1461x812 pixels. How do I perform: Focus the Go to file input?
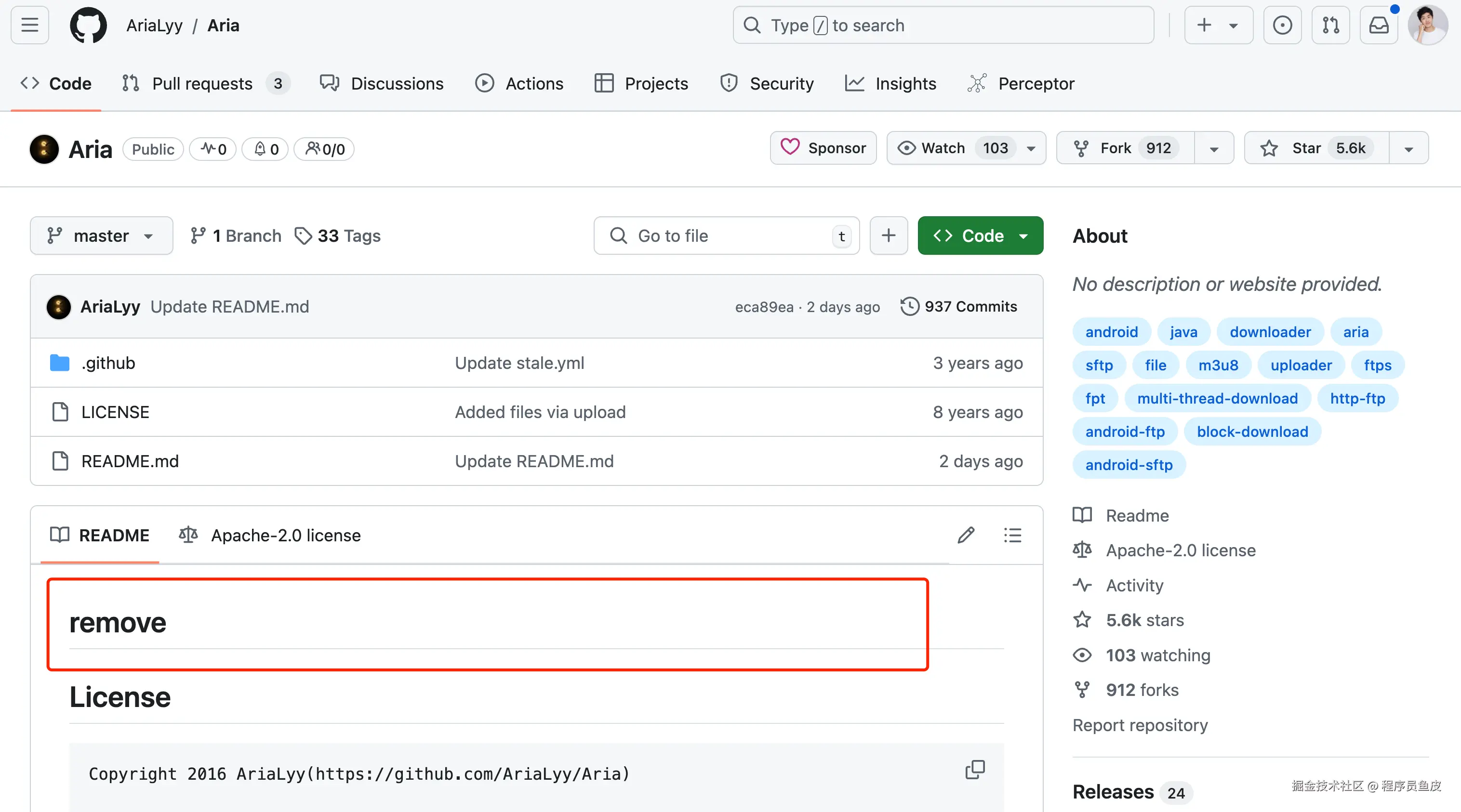(x=726, y=236)
